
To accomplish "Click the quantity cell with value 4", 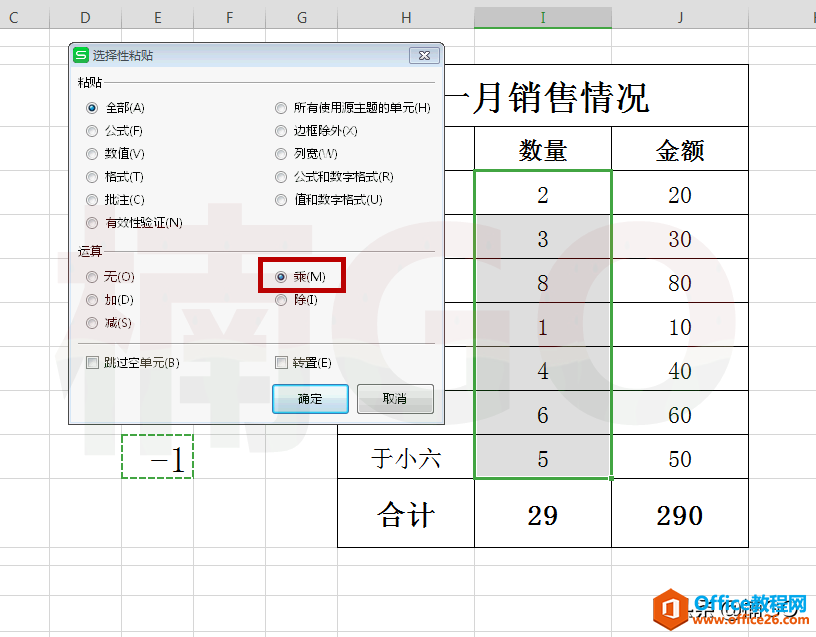I will click(x=543, y=369).
